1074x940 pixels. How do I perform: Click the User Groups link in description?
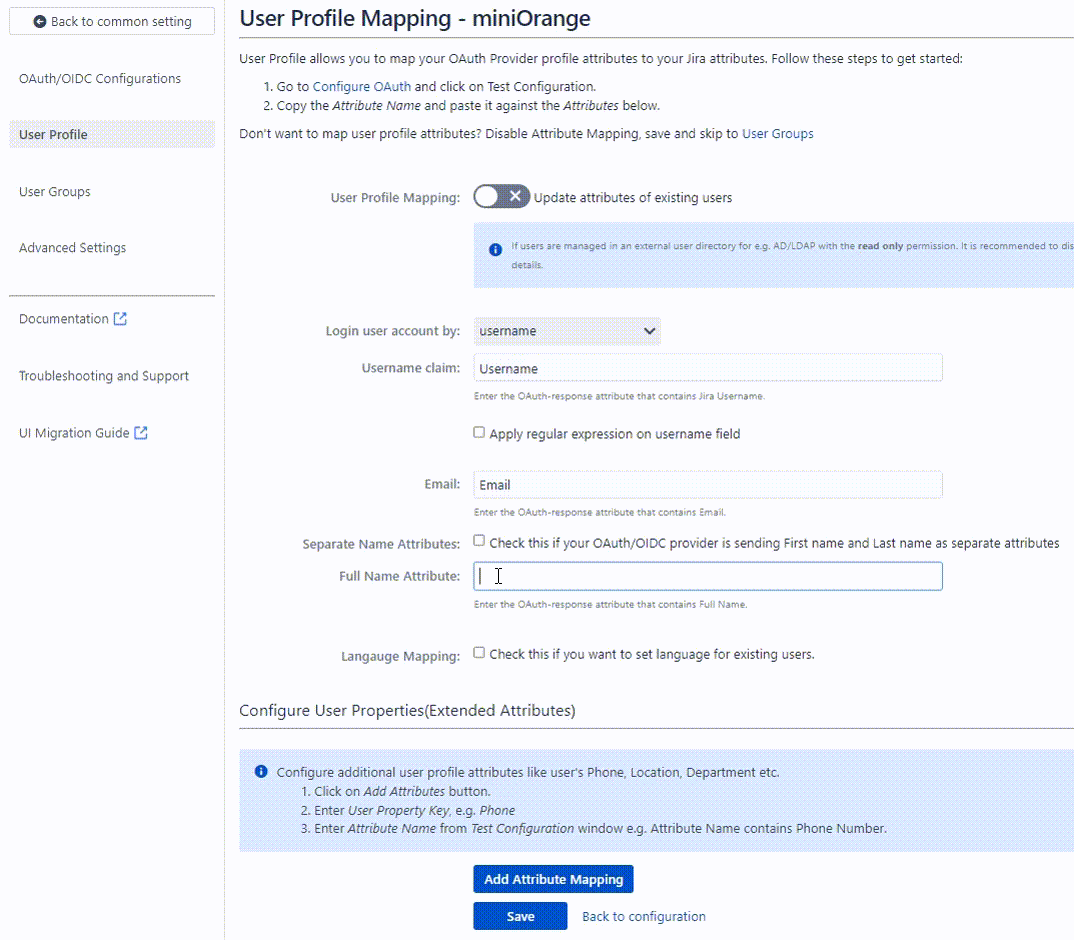point(777,134)
